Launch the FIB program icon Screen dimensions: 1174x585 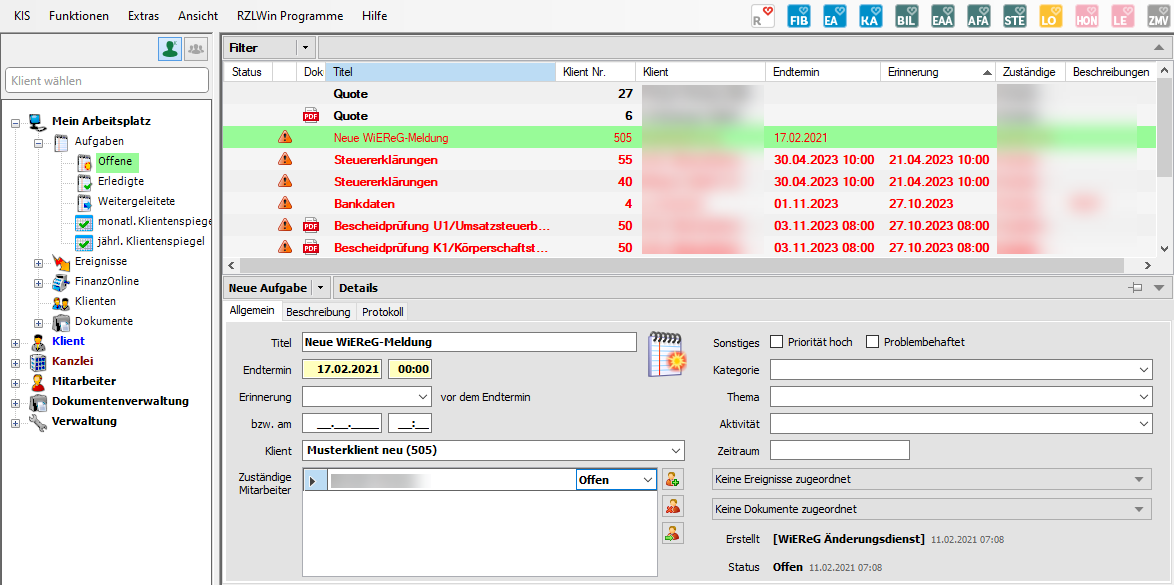coord(798,17)
